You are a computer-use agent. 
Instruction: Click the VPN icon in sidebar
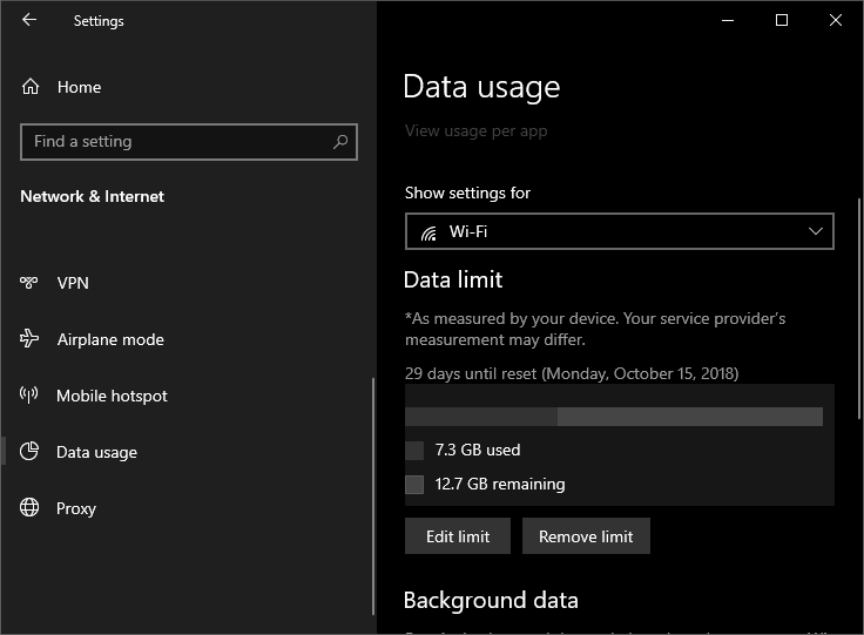[29, 283]
